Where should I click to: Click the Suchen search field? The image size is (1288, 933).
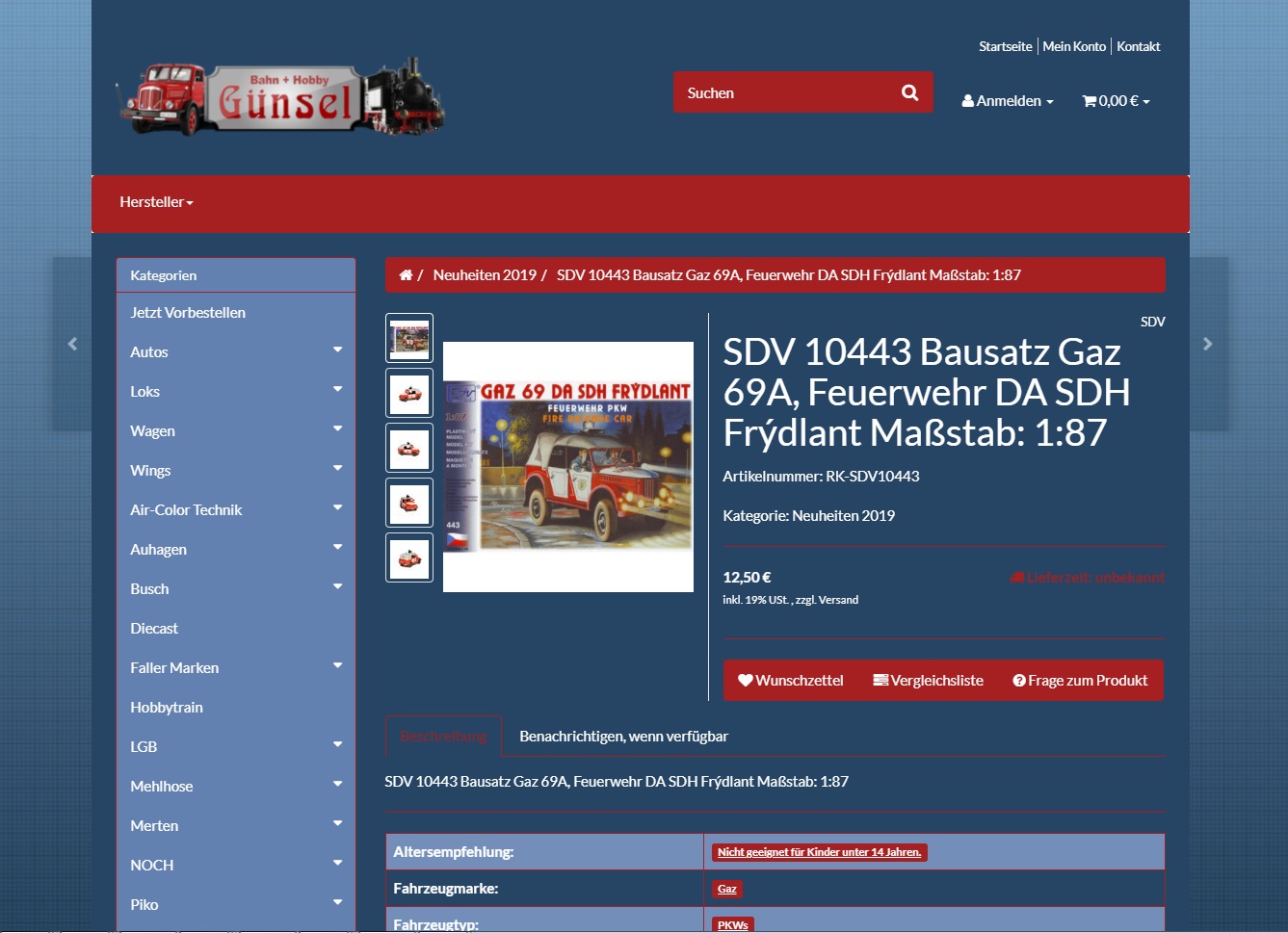782,92
